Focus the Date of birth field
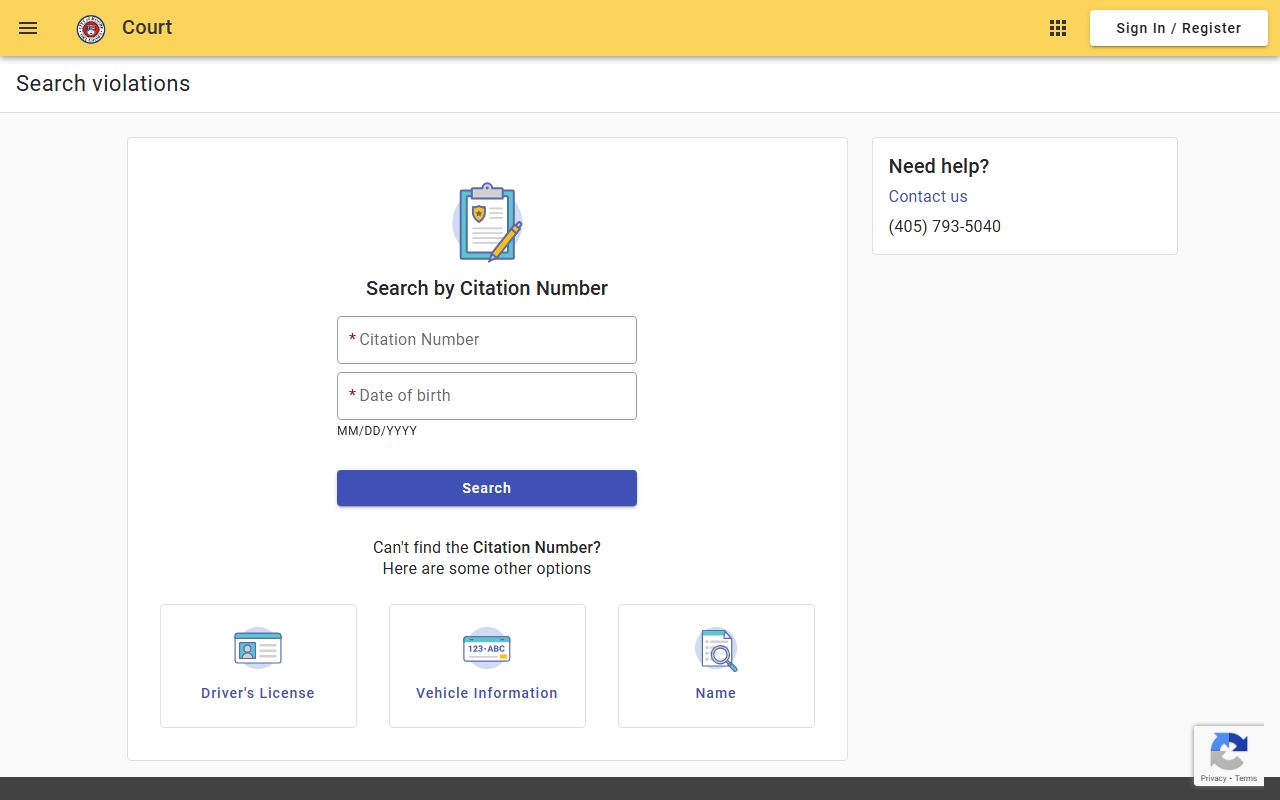The width and height of the screenshot is (1280, 800). [x=487, y=396]
